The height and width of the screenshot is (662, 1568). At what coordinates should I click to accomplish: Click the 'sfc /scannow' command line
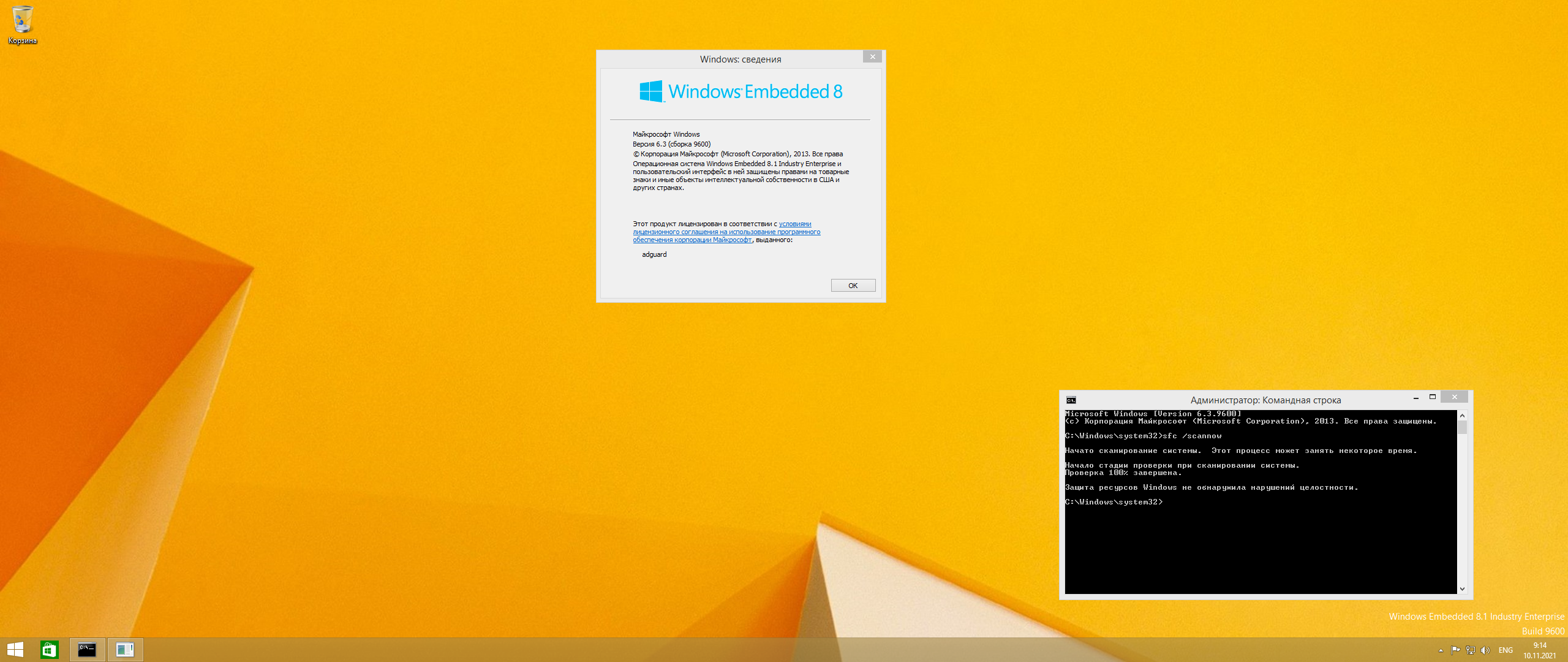tap(1143, 436)
